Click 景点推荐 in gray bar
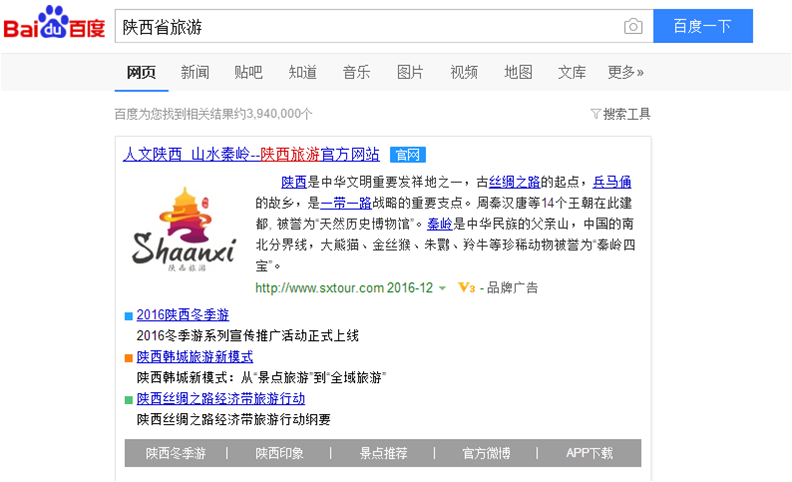The width and height of the screenshot is (792, 482). (x=383, y=453)
